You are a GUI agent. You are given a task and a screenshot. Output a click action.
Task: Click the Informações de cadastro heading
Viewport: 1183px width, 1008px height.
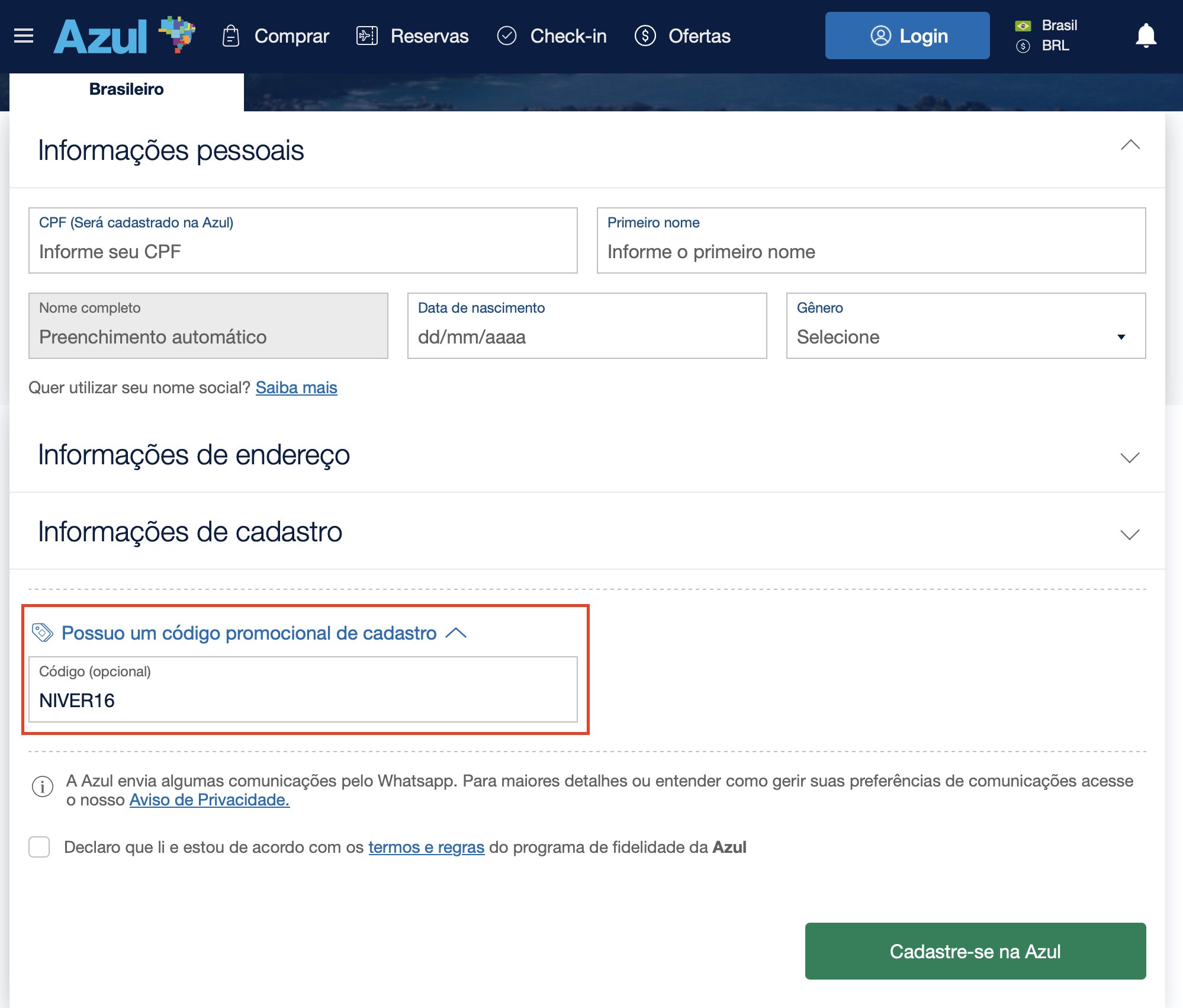pyautogui.click(x=190, y=532)
